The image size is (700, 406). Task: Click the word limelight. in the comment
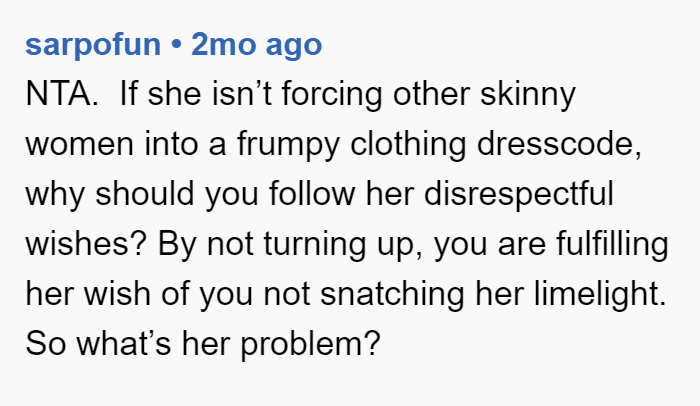point(600,295)
